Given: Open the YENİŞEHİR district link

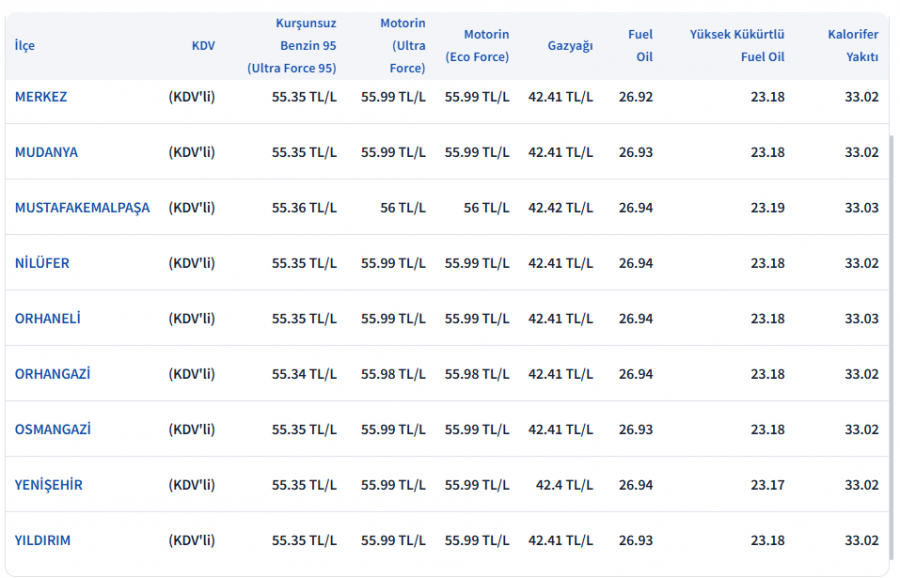Looking at the screenshot, I should 48,485.
